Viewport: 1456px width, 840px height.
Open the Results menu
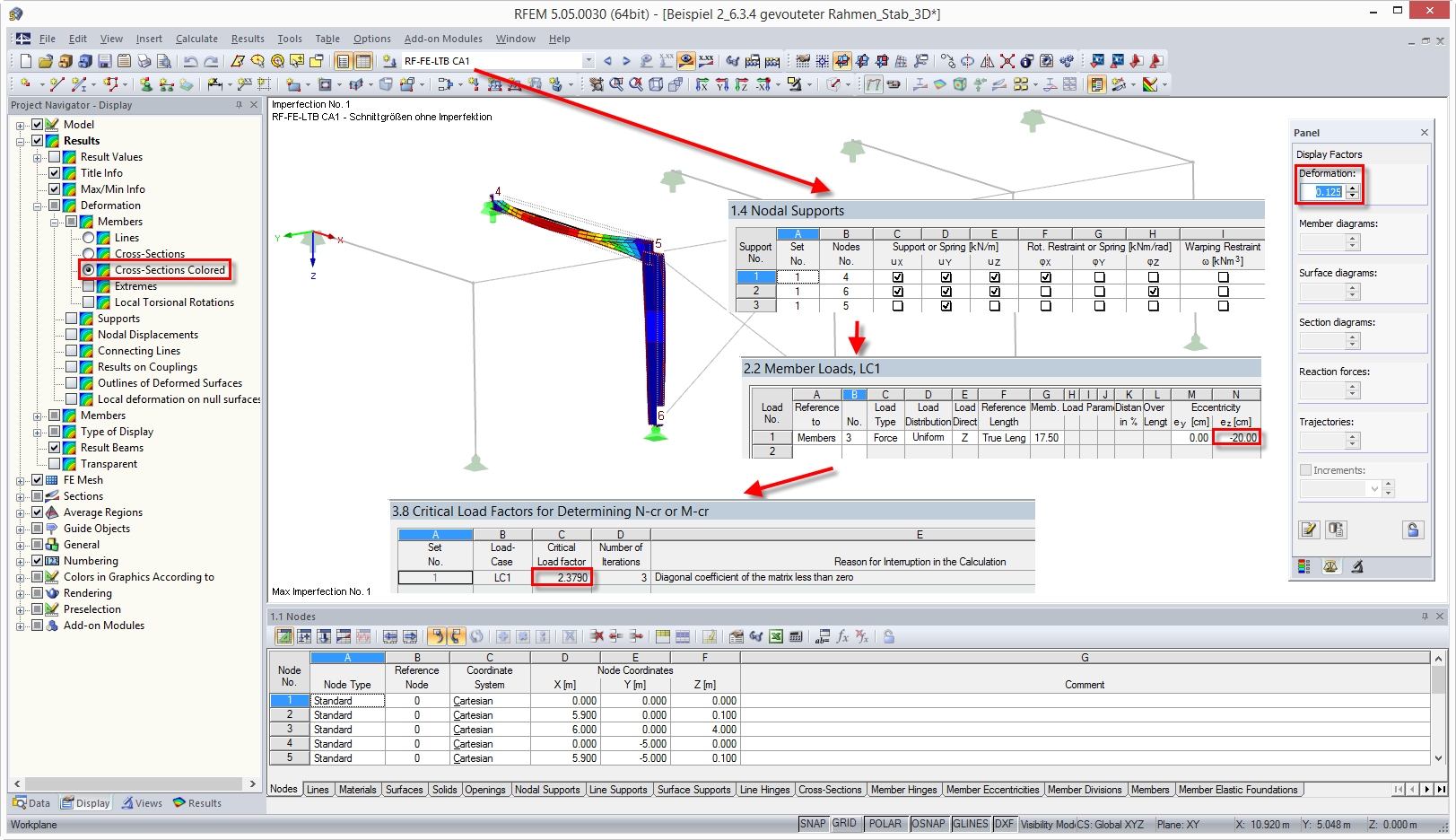tap(248, 39)
